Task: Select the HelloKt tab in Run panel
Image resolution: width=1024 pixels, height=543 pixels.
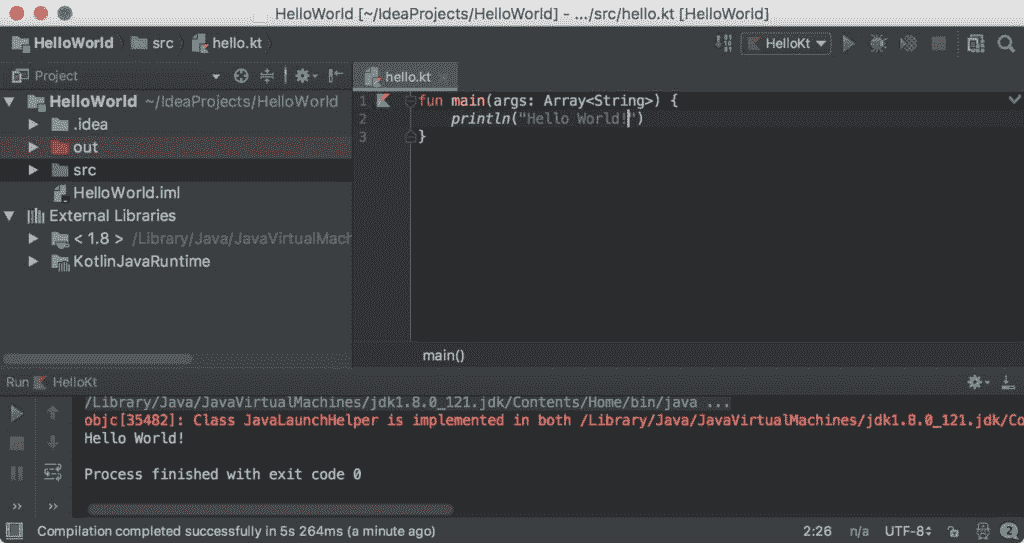Action: [x=65, y=382]
